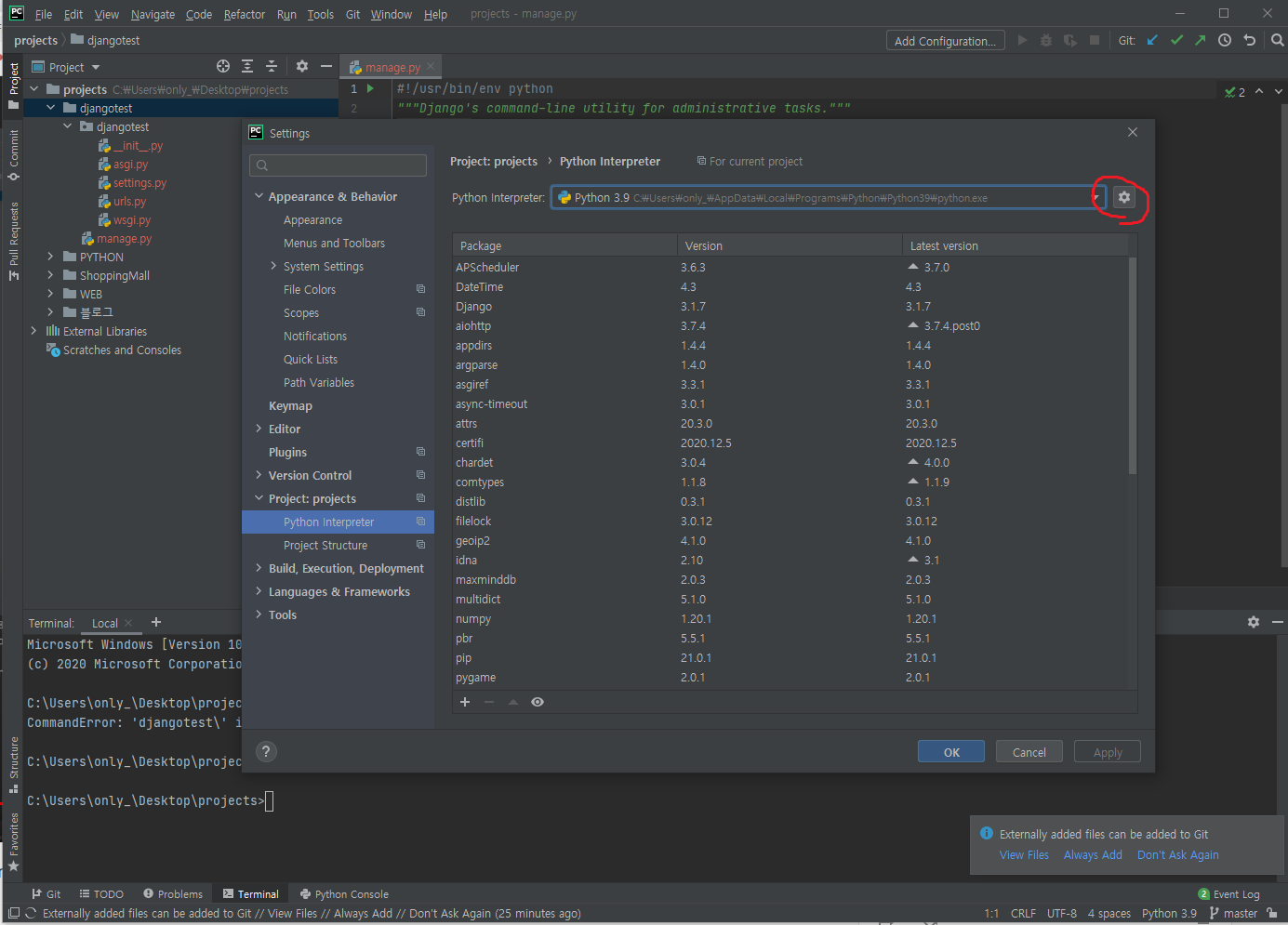Open the Git menu

[352, 14]
